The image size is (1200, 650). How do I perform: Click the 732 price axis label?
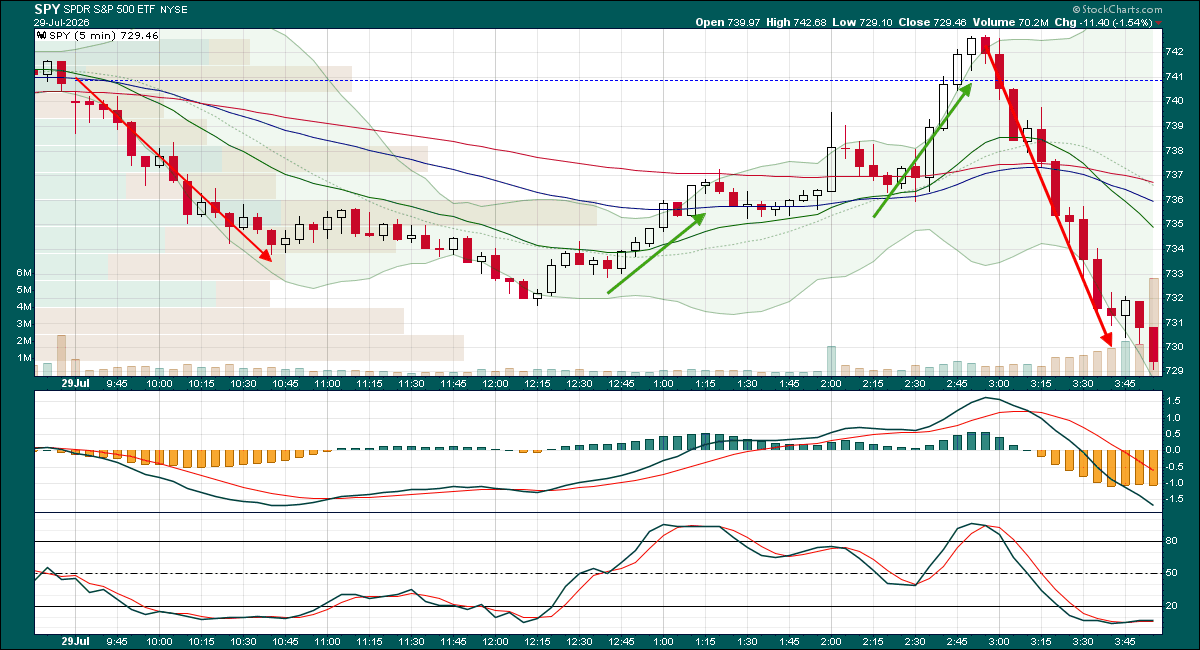tap(1176, 297)
